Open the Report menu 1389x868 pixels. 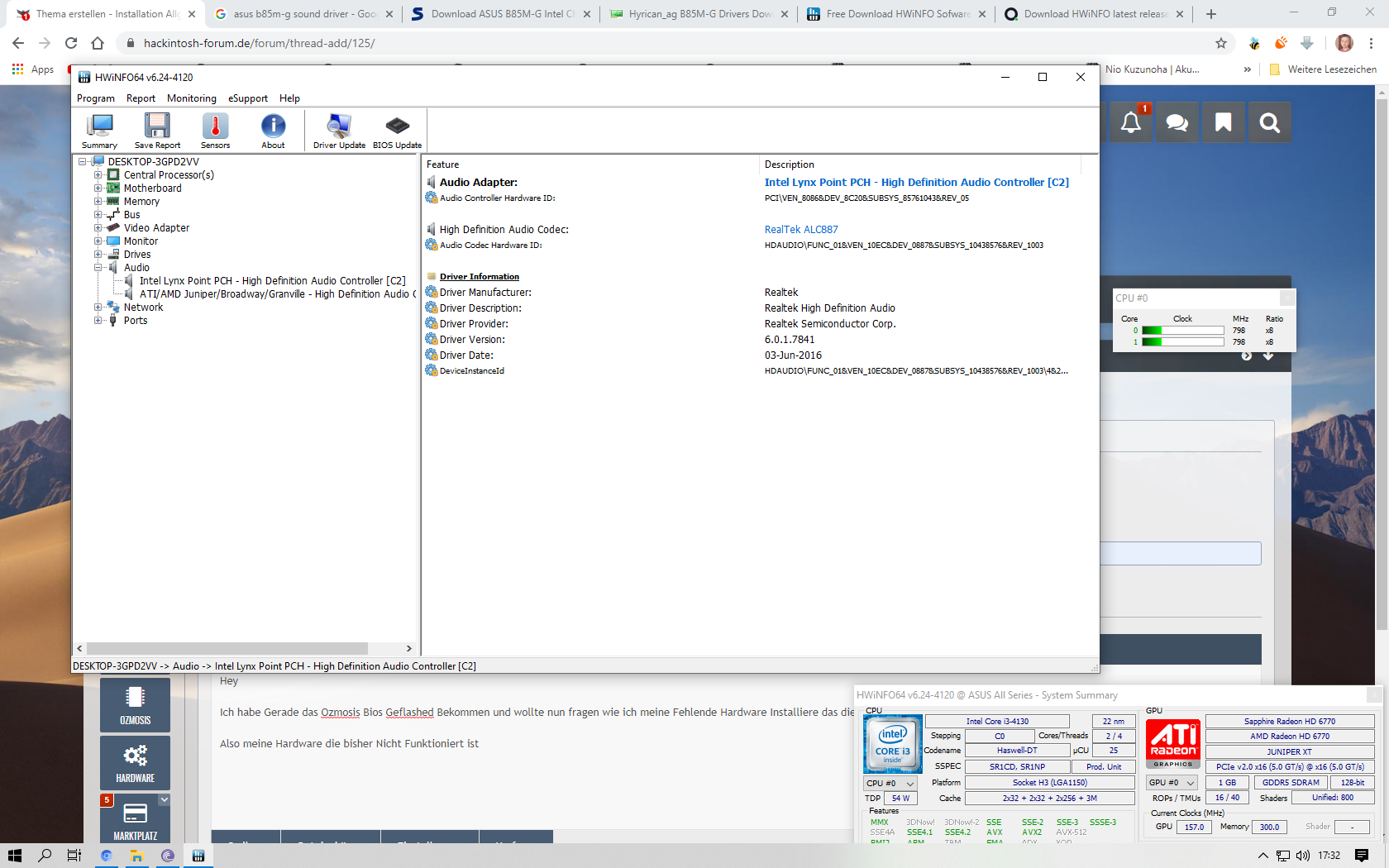tap(141, 98)
